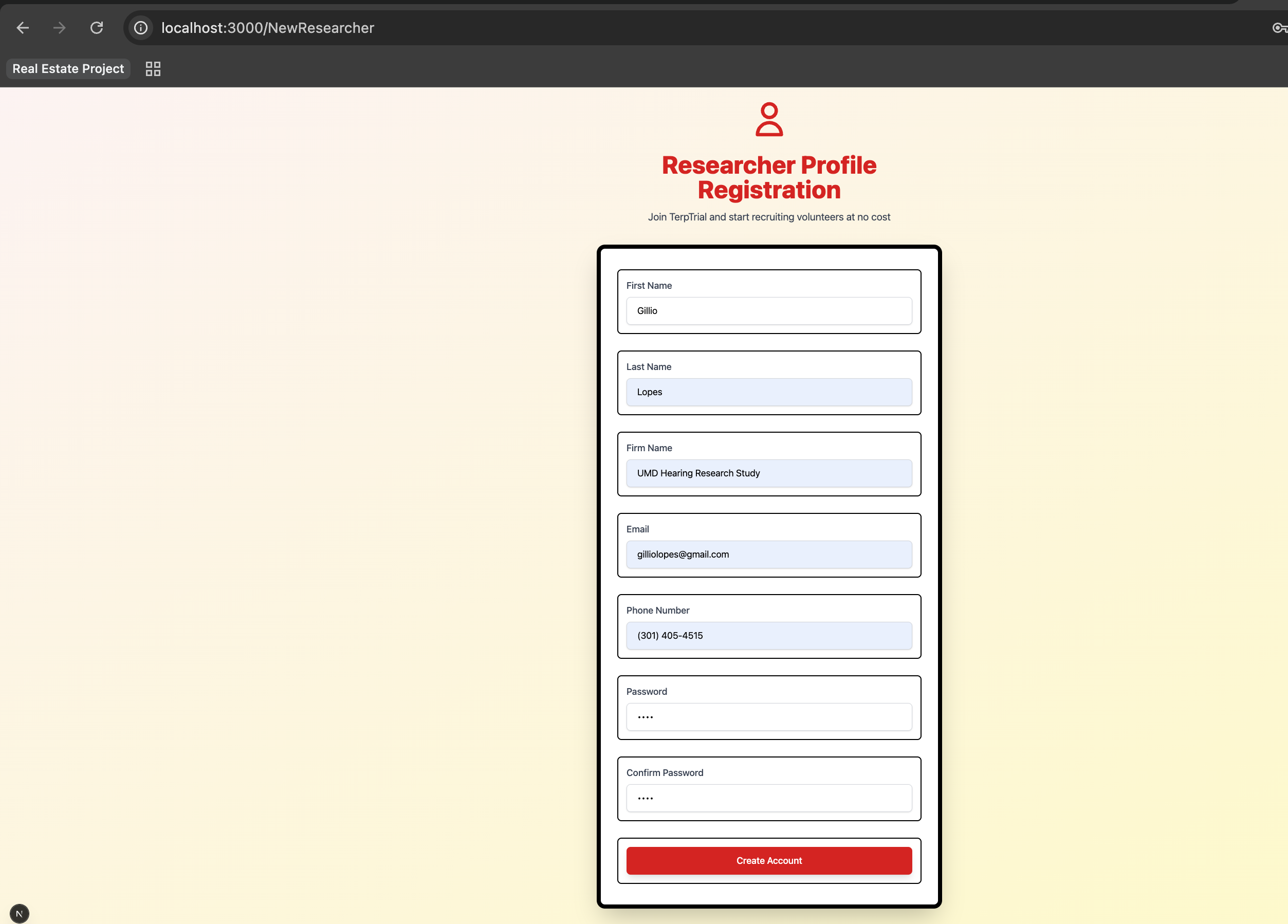This screenshot has height=924, width=1288.
Task: Reload the page with refresh icon
Action: coord(97,28)
